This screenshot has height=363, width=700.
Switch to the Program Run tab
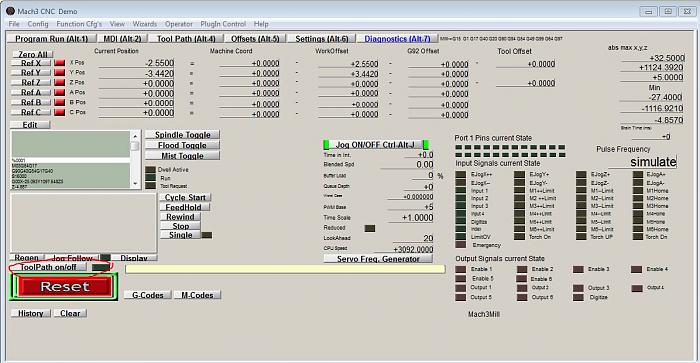pos(51,39)
